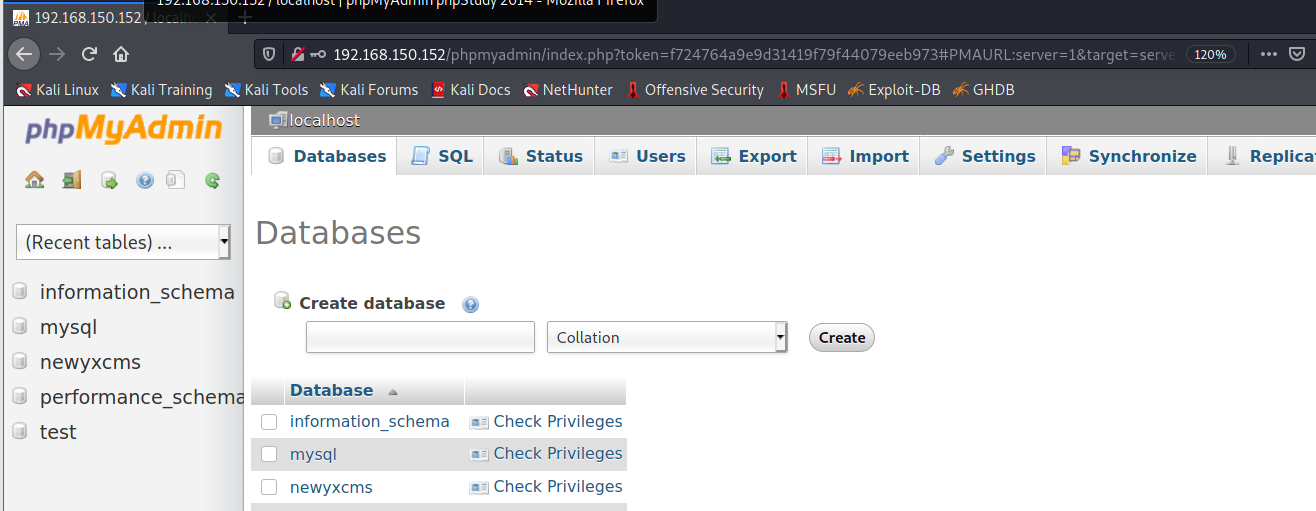Open the Status tab

point(540,157)
